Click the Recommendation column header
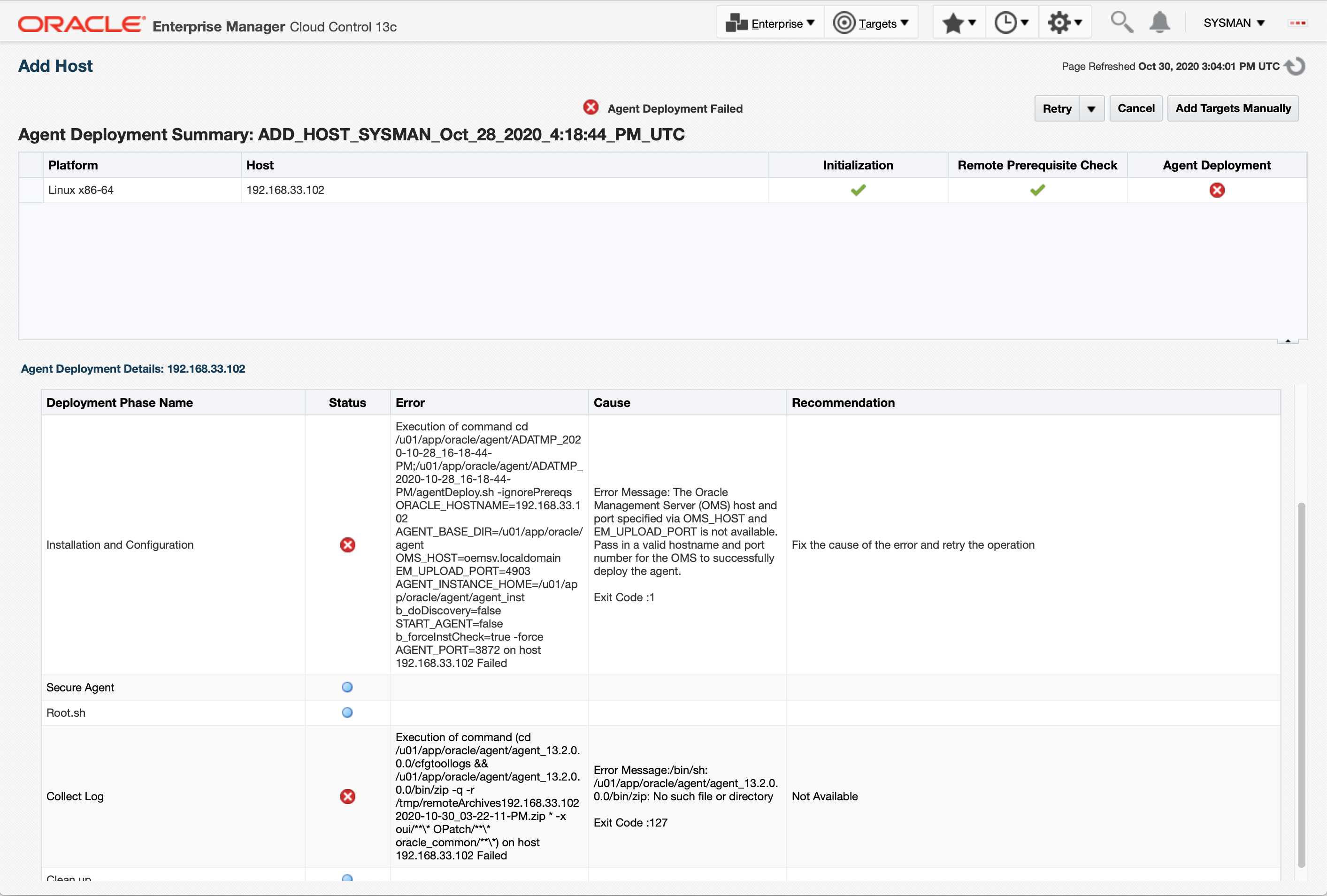The image size is (1327, 896). point(1034,403)
